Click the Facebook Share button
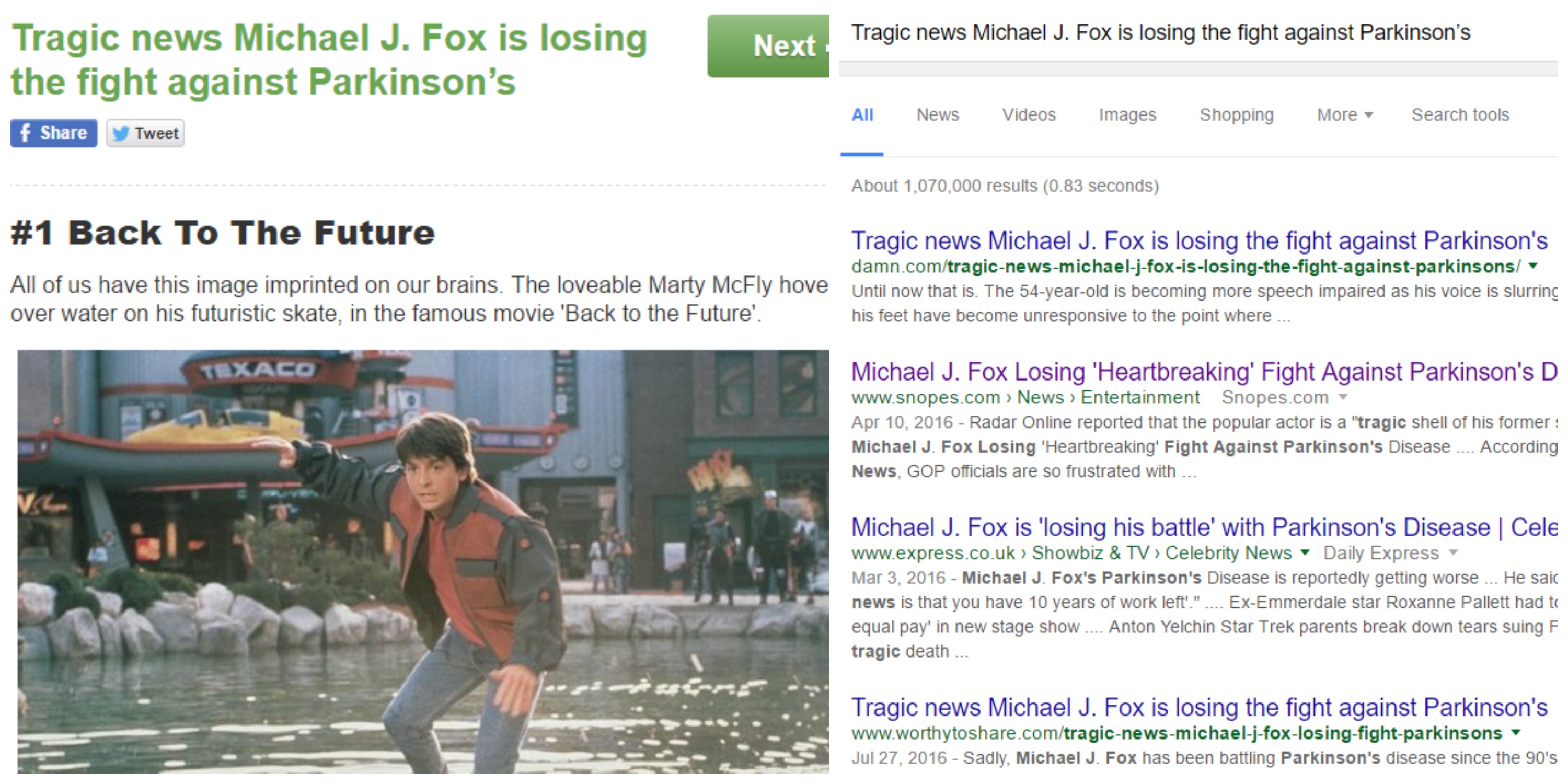The image size is (1568, 784). tap(53, 133)
